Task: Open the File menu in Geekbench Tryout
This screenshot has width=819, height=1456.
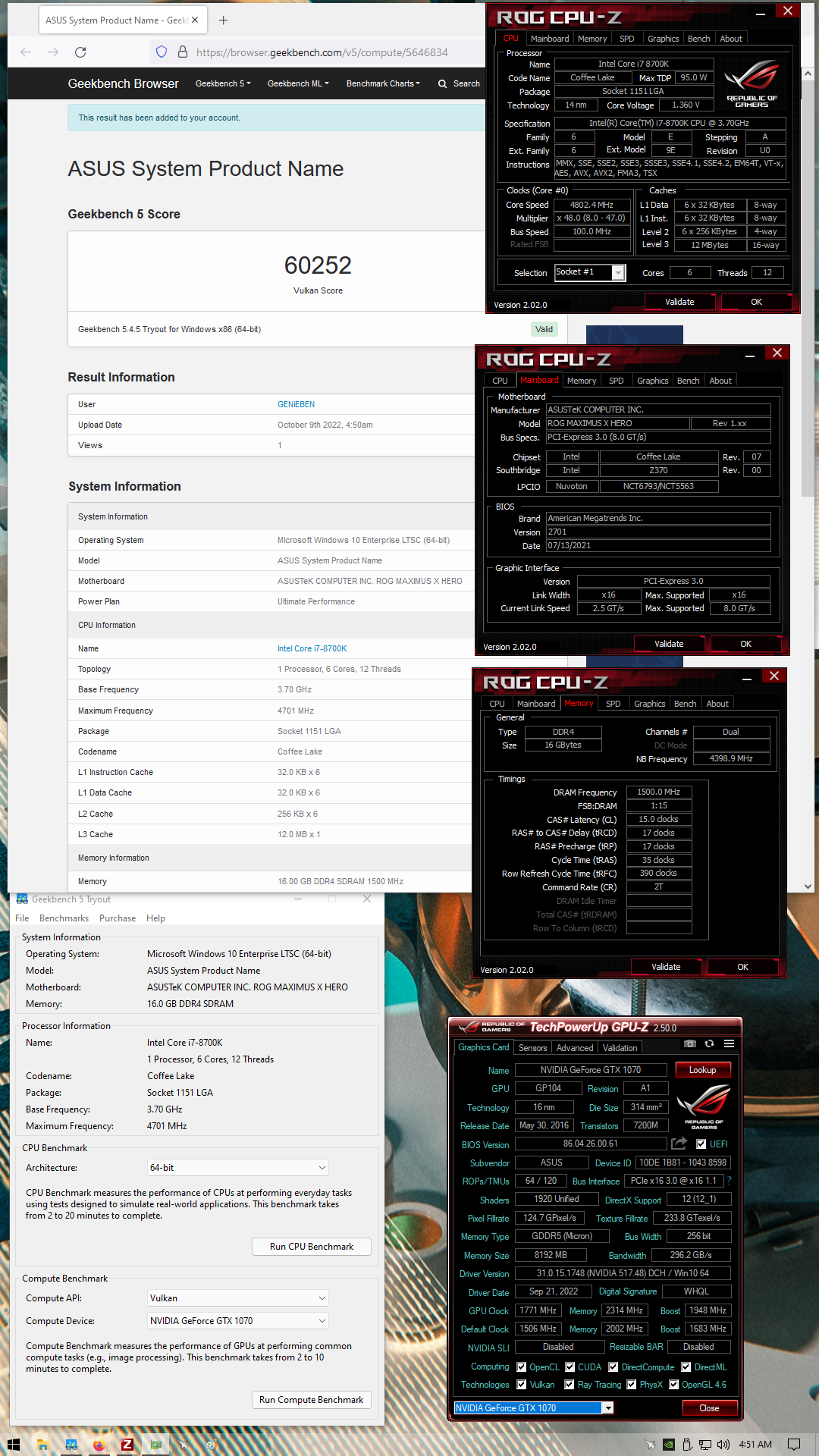Action: click(x=22, y=918)
